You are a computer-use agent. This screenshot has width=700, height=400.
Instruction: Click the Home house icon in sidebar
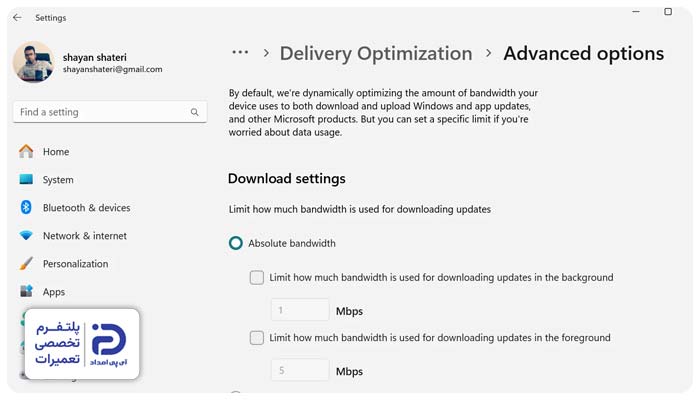[x=26, y=151]
